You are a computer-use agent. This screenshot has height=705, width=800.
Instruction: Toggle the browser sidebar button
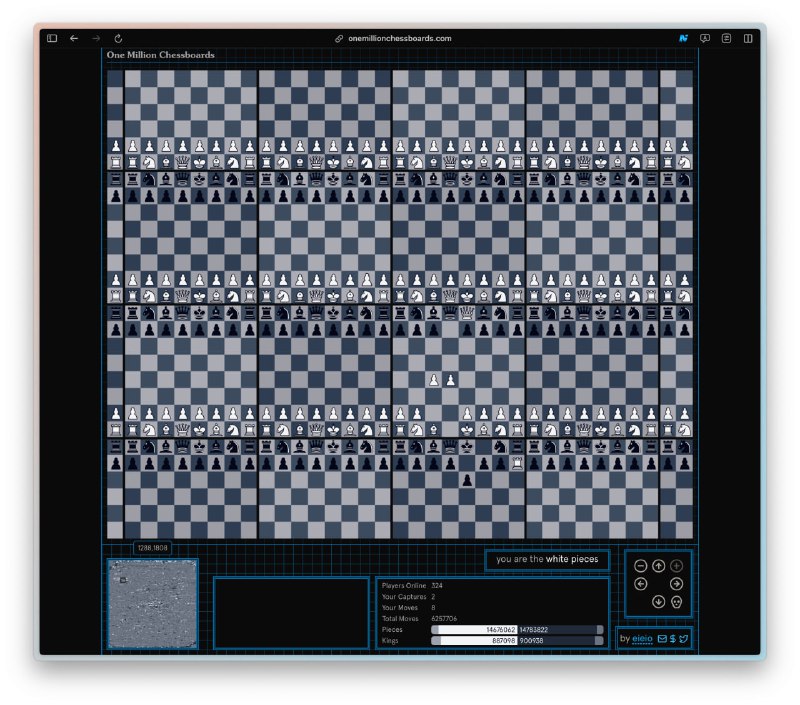52,38
